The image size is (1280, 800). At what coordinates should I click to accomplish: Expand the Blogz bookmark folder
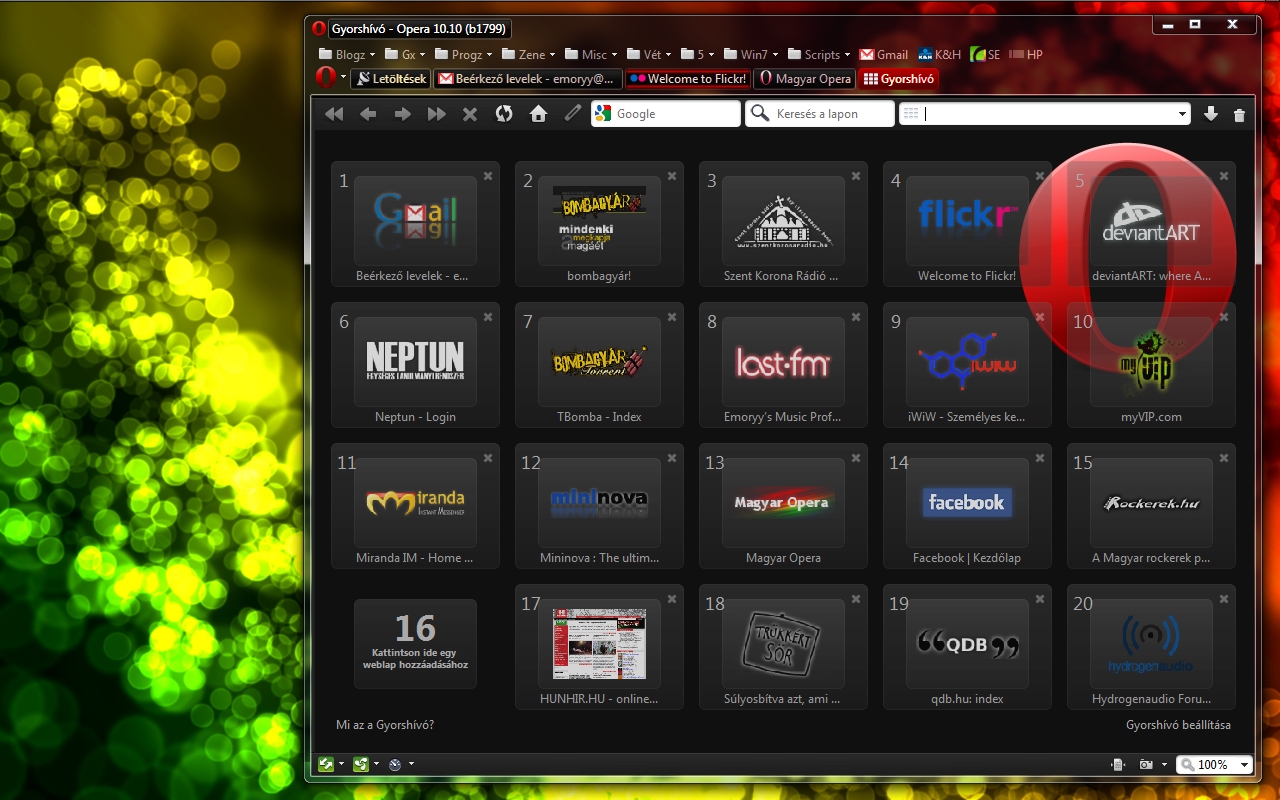pos(347,55)
